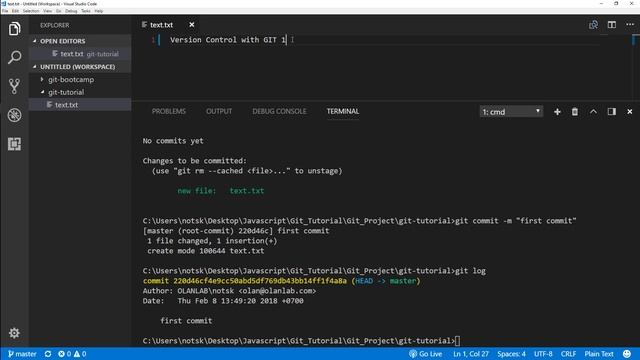Open the Search view icon
Viewport: 640px width, 360px height.
tap(14, 57)
